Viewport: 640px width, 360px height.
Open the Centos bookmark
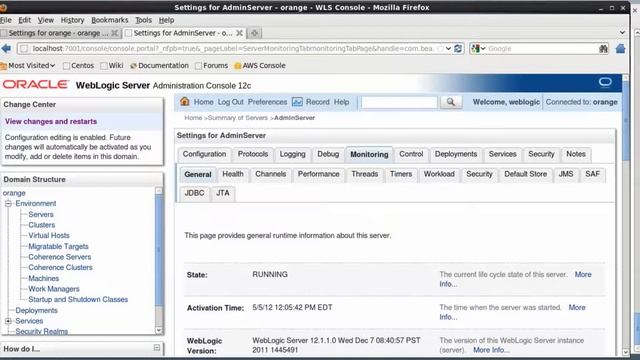[x=78, y=66]
